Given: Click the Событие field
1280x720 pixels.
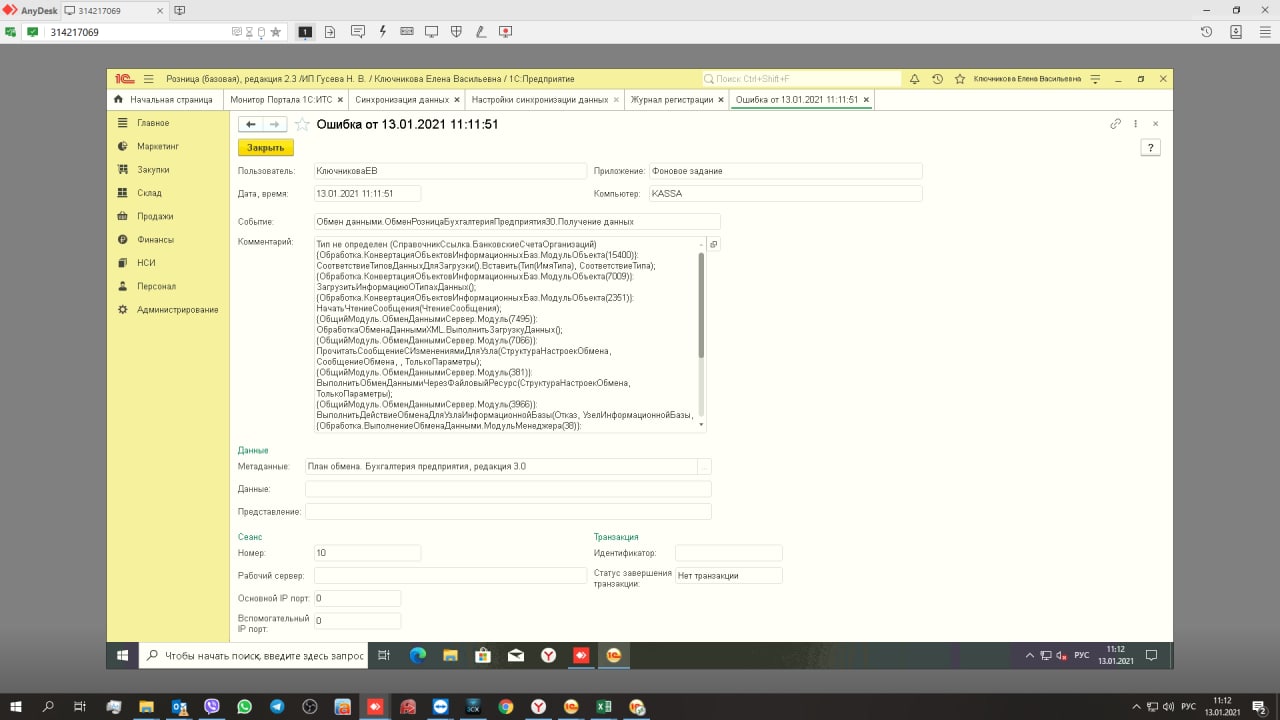Looking at the screenshot, I should coord(517,221).
